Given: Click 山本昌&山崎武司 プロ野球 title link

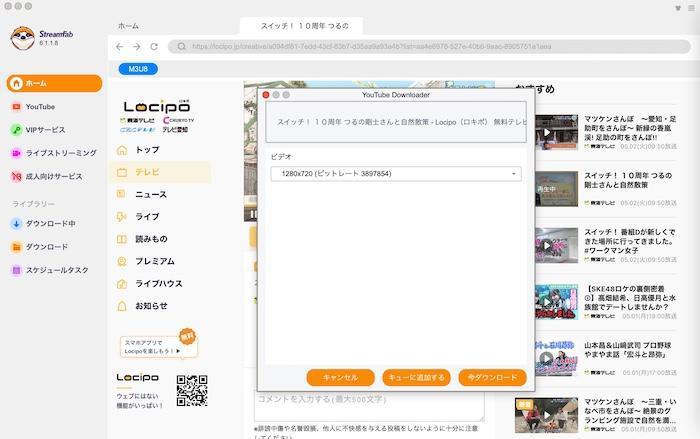Looking at the screenshot, I should [x=628, y=350].
